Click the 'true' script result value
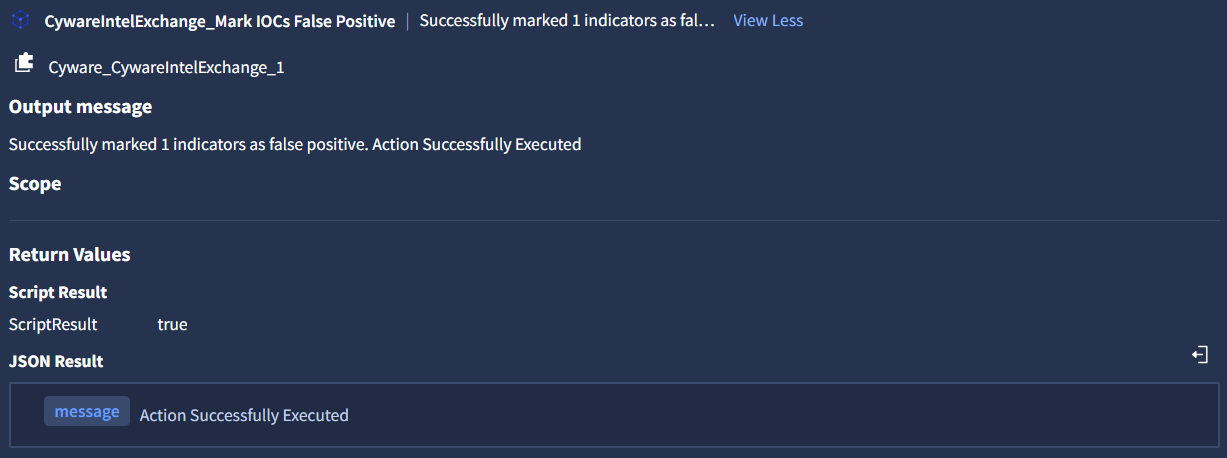 [x=172, y=325]
